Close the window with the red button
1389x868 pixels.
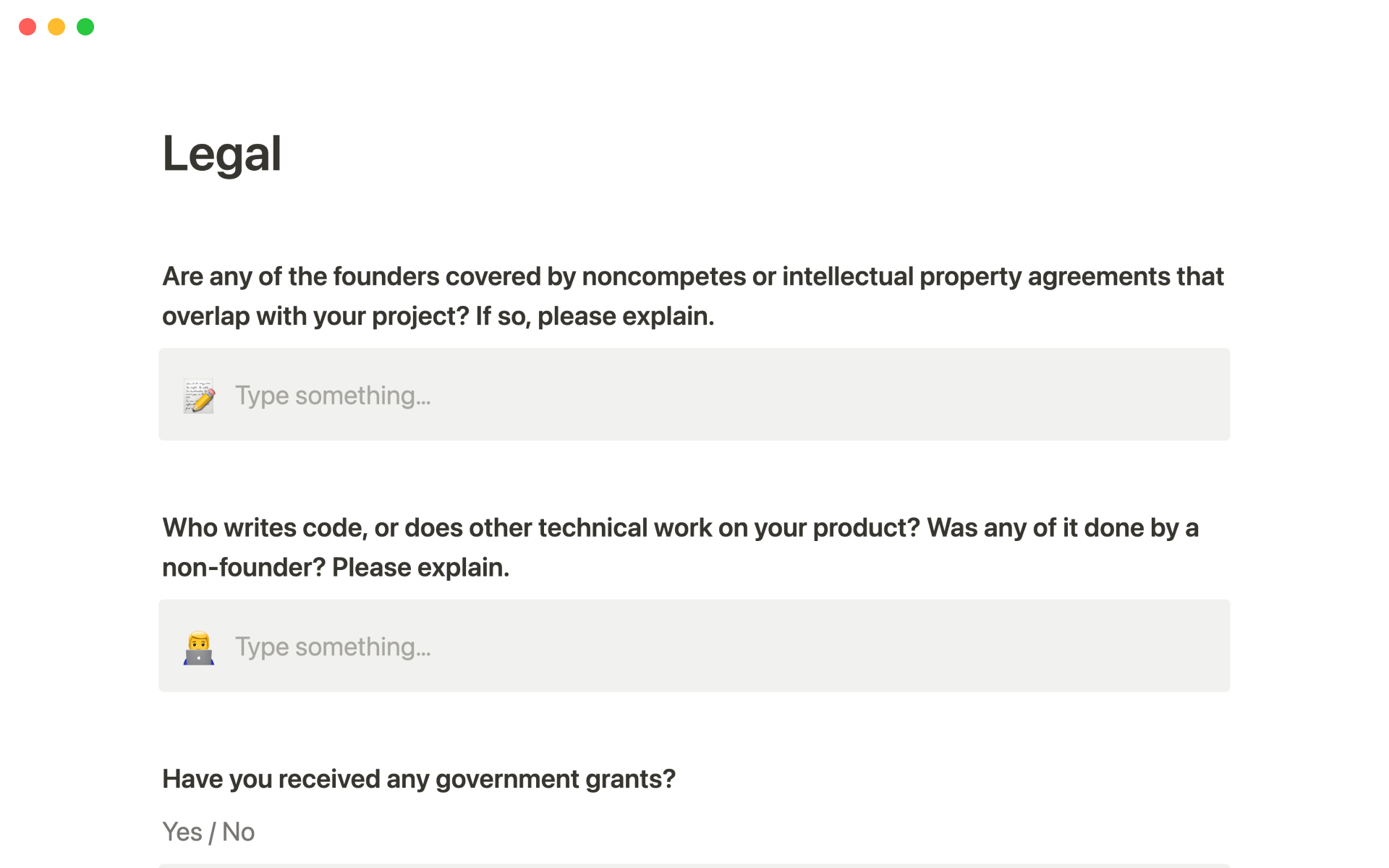[x=27, y=27]
